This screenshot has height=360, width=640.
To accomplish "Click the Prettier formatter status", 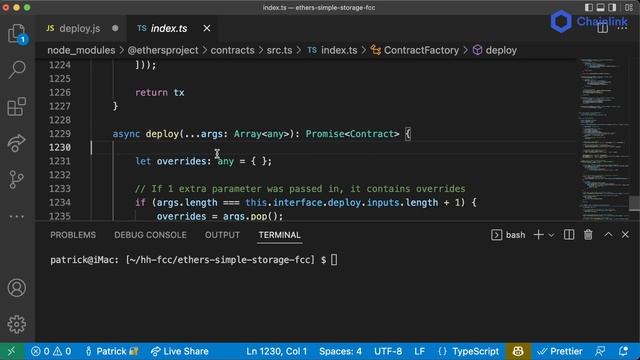I will tap(560, 351).
